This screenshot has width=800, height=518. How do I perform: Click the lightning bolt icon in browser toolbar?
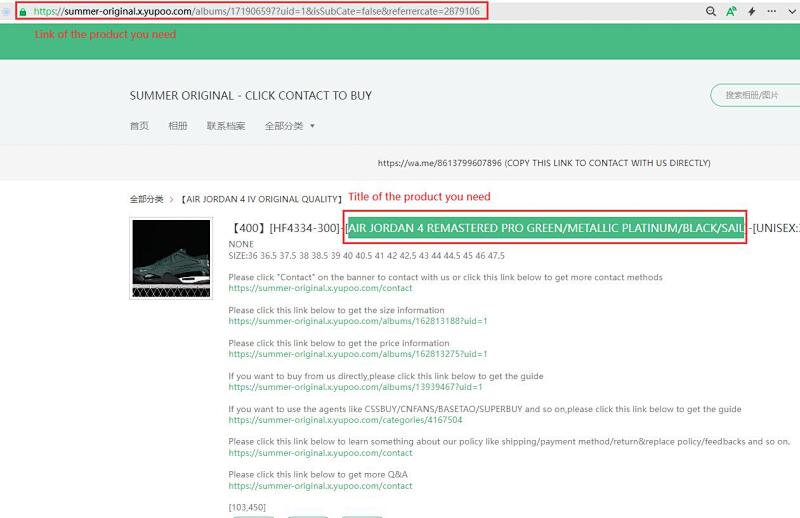tap(752, 11)
